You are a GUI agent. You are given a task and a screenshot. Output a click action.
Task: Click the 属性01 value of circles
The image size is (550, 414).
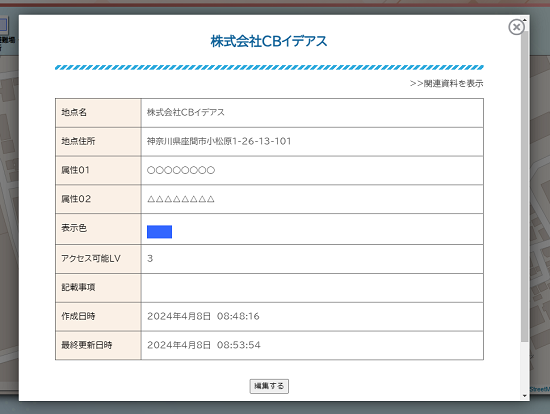point(181,170)
